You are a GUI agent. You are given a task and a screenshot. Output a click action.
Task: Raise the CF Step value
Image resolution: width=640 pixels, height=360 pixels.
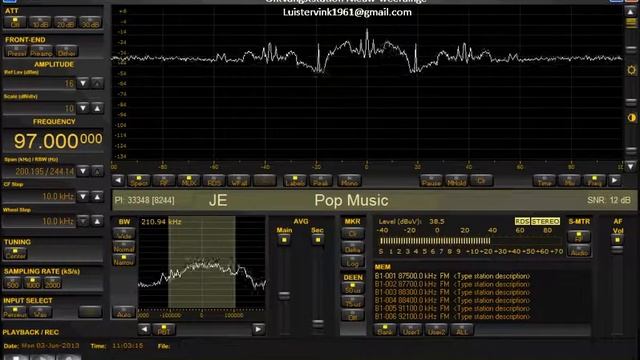(97, 197)
